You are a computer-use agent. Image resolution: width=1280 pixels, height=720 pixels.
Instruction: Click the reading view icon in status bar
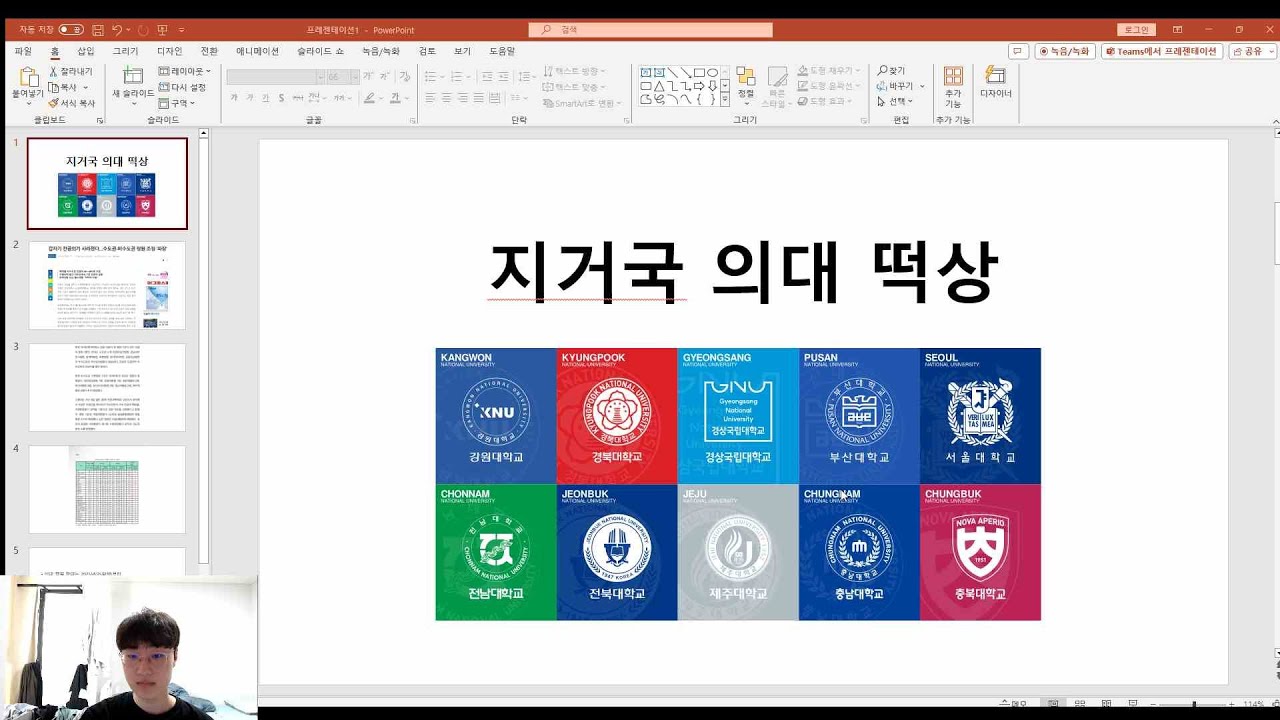pos(1106,705)
